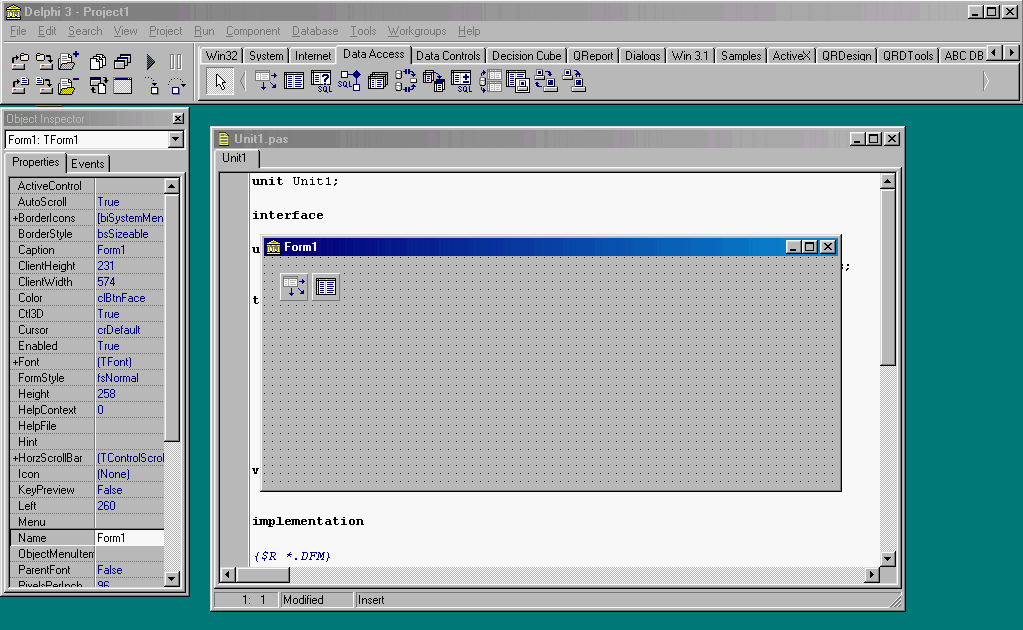1023x630 pixels.
Task: Switch to the Samples palette tab
Action: pyautogui.click(x=741, y=56)
